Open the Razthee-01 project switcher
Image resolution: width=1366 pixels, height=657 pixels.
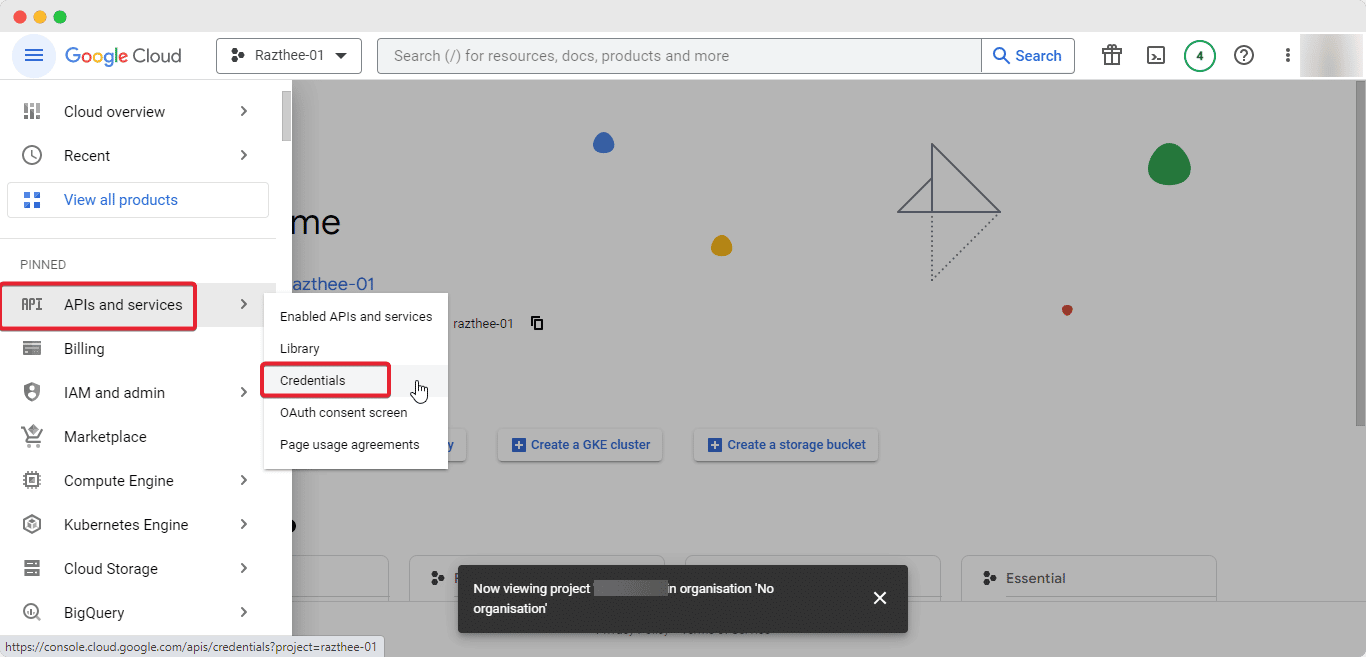coord(289,56)
